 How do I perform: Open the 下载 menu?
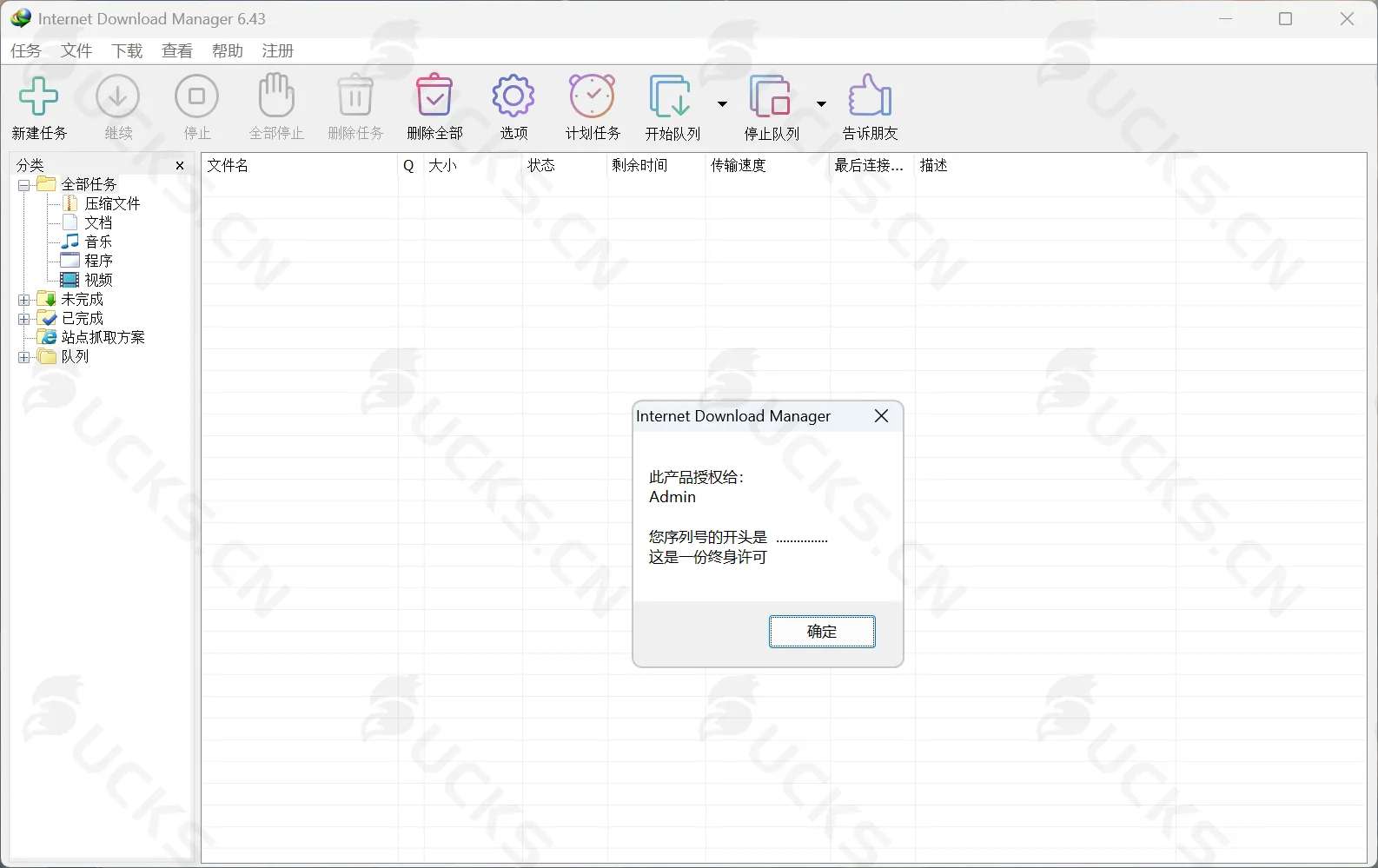coord(127,51)
